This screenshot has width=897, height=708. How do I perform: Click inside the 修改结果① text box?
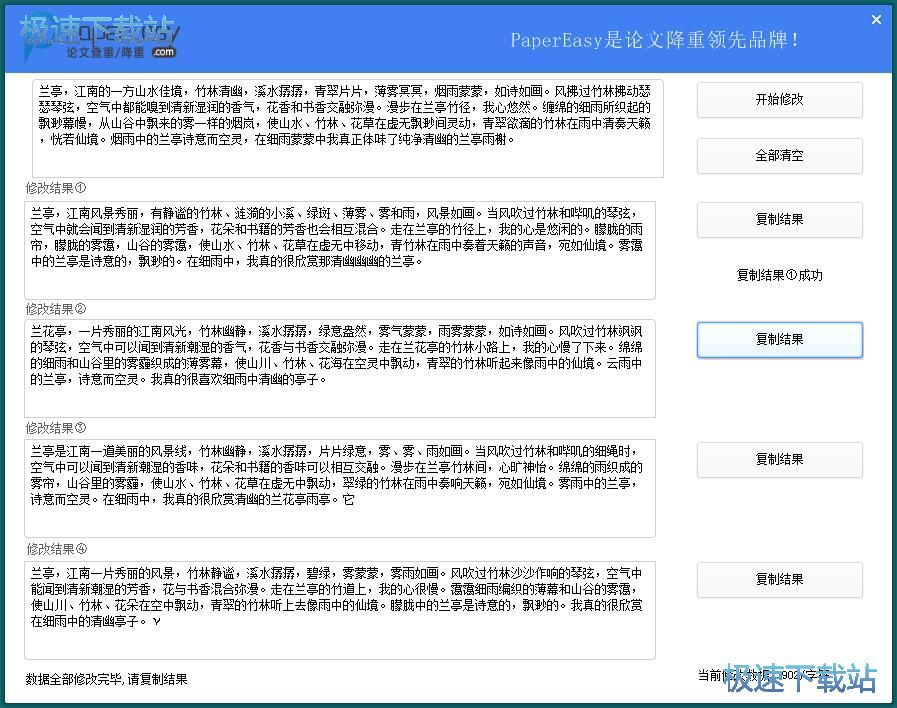pos(340,250)
